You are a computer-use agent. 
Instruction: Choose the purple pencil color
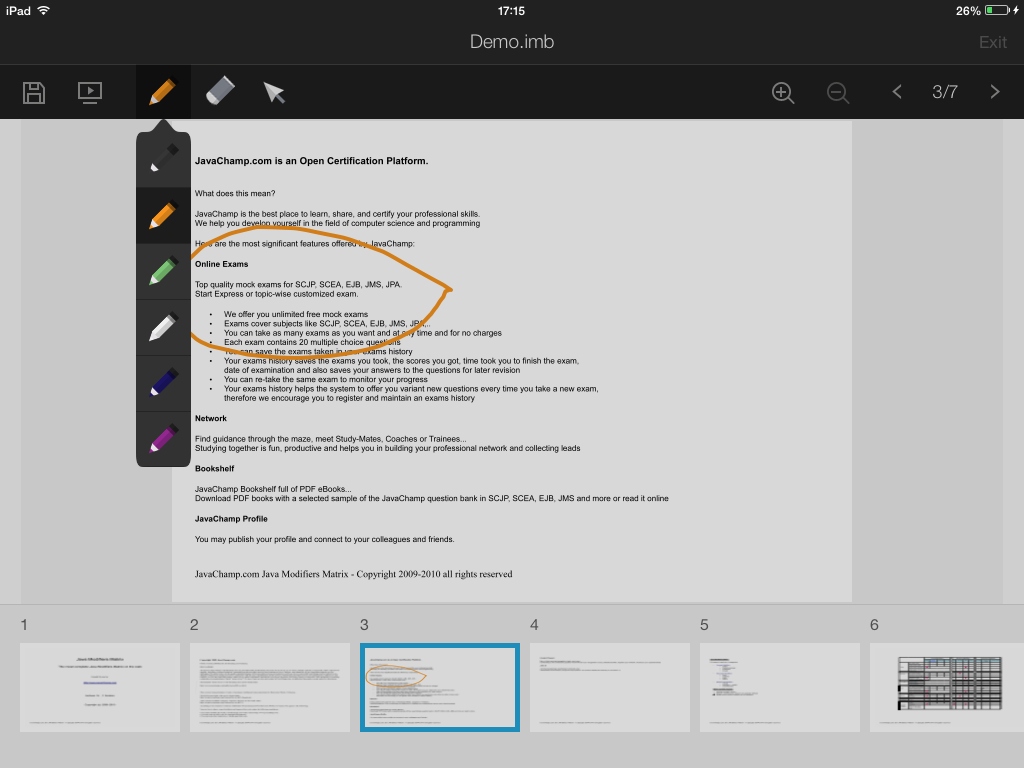(x=163, y=439)
